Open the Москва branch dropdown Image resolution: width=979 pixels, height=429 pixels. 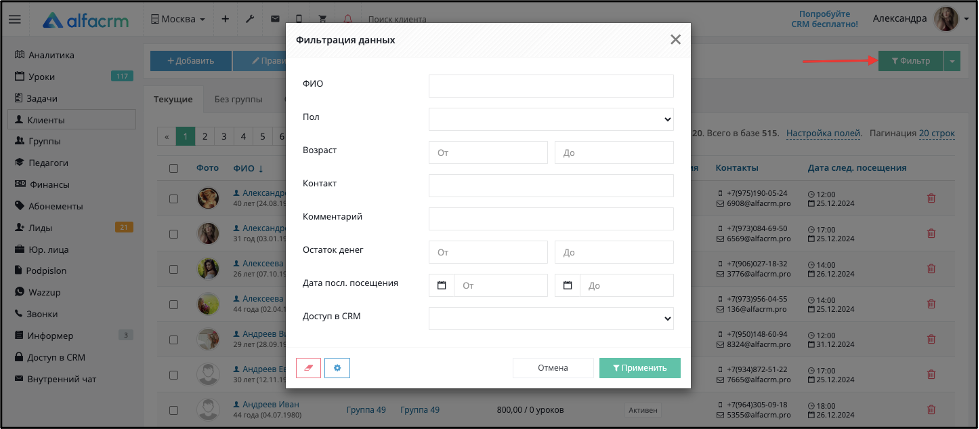178,19
